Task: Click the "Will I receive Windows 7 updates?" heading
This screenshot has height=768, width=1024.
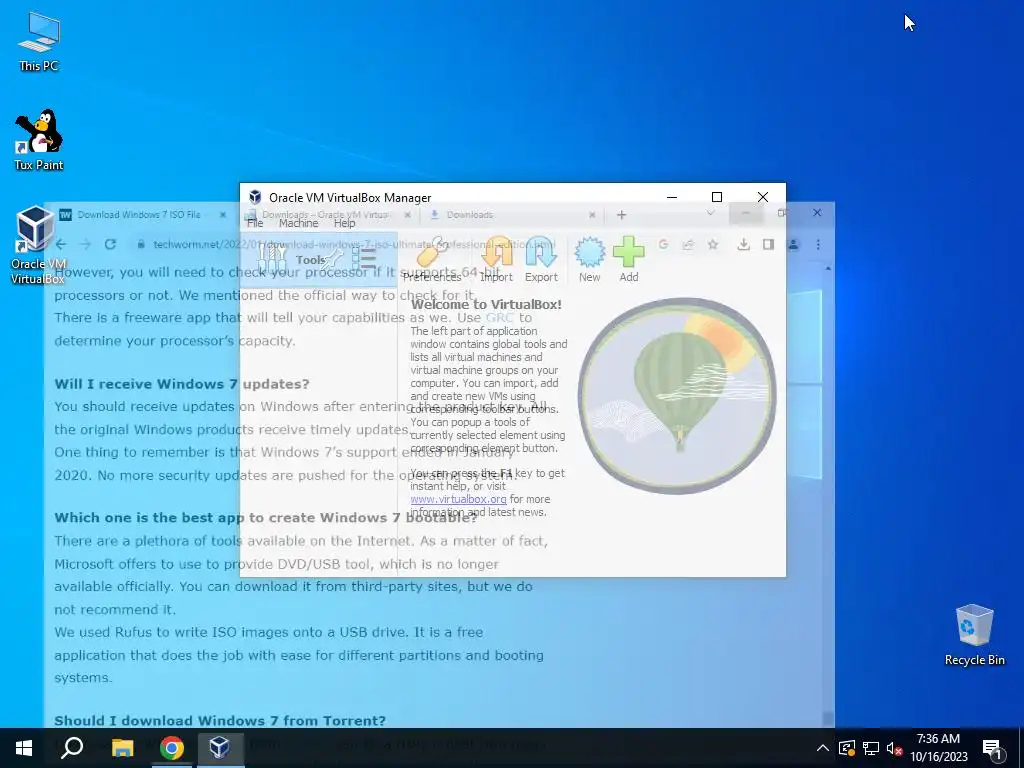Action: (182, 384)
